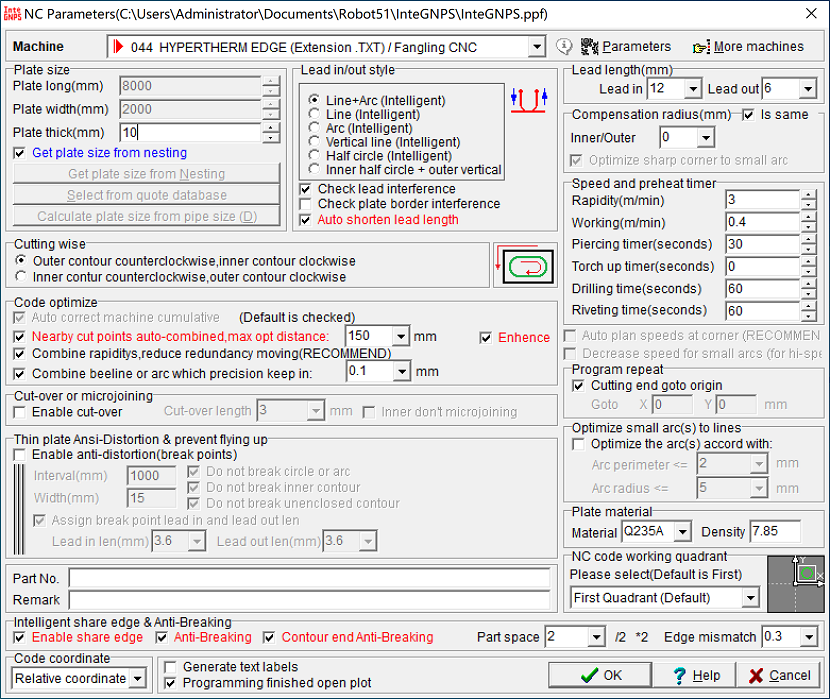830x699 pixels.
Task: Uncheck Cutting end goto origin
Action: (579, 385)
